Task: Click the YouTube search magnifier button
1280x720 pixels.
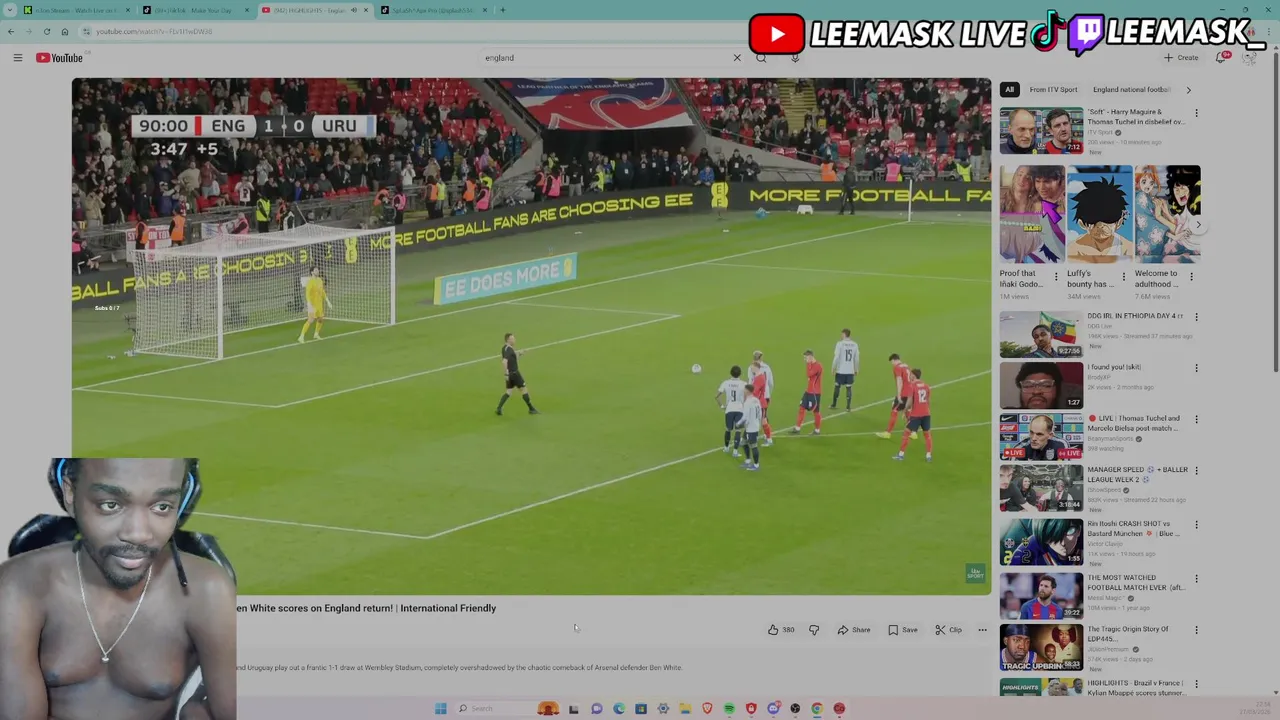Action: coord(761,58)
